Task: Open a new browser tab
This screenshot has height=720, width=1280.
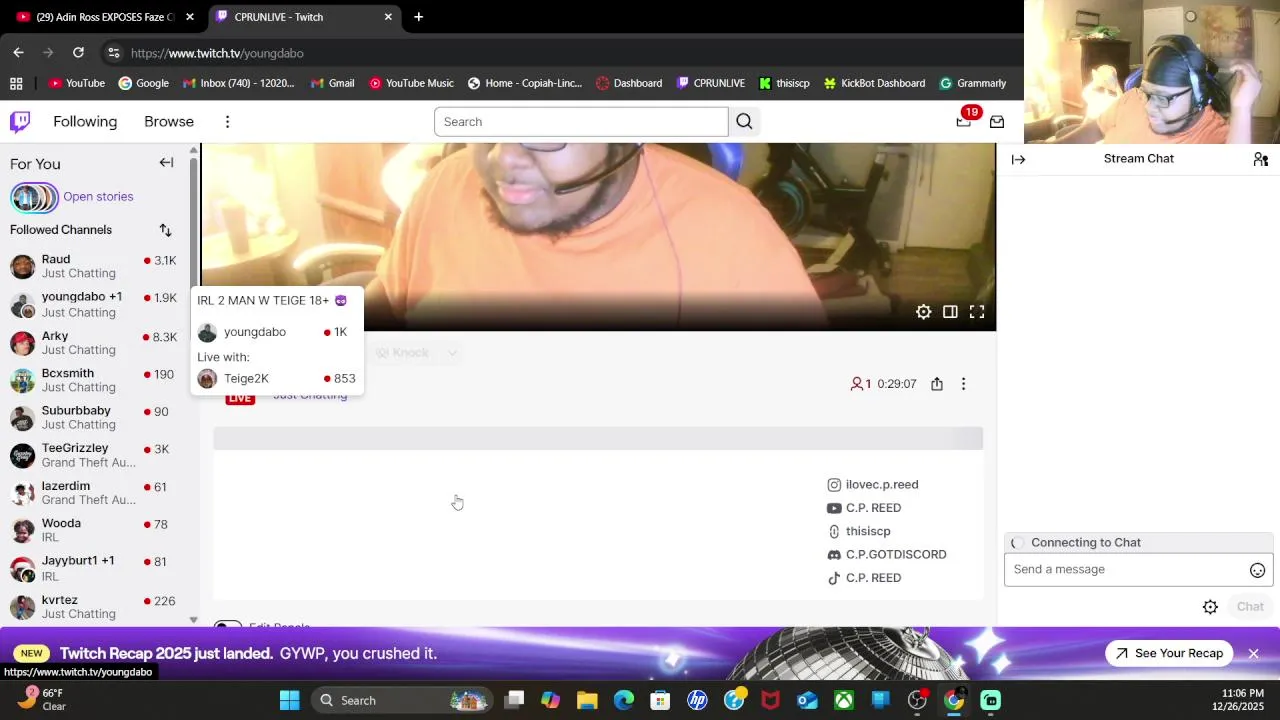Action: point(418,17)
